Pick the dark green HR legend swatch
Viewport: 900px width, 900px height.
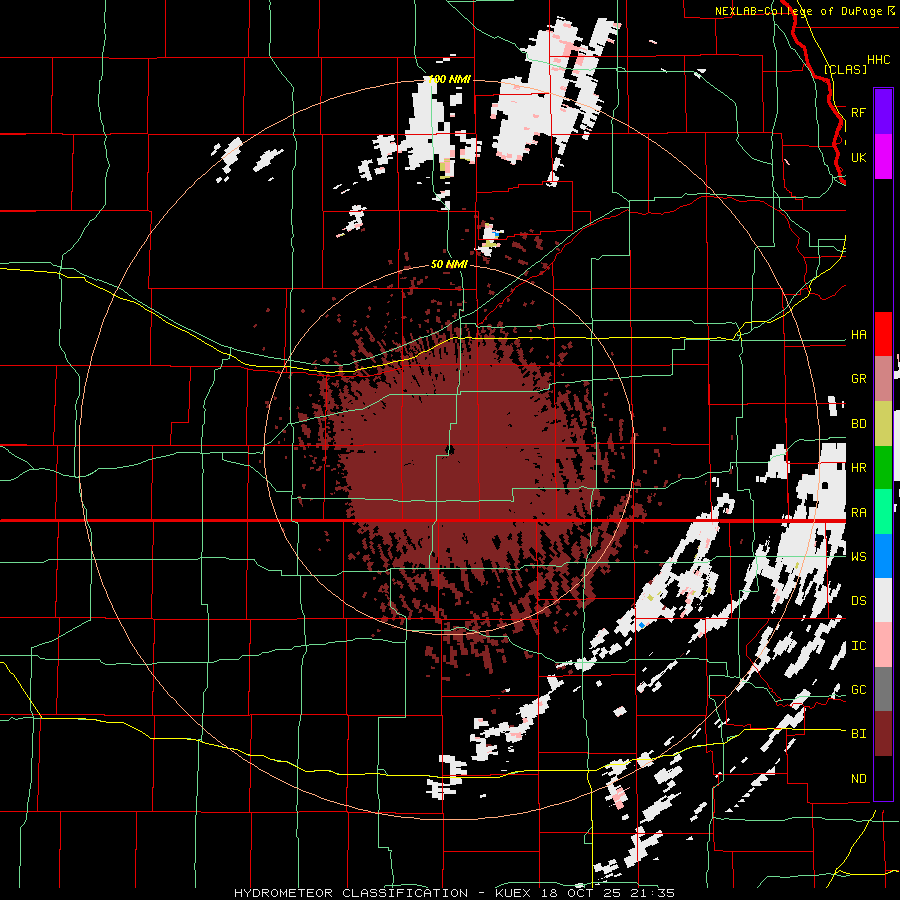click(x=883, y=468)
